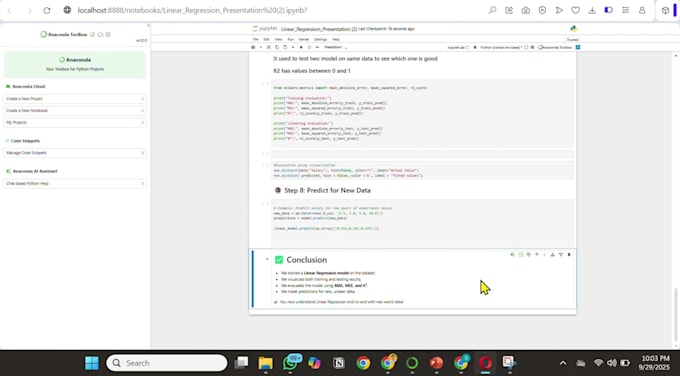Screen dimensions: 680x376
Task: Click the heart bookmark icon in browser toolbar
Action: point(575,10)
